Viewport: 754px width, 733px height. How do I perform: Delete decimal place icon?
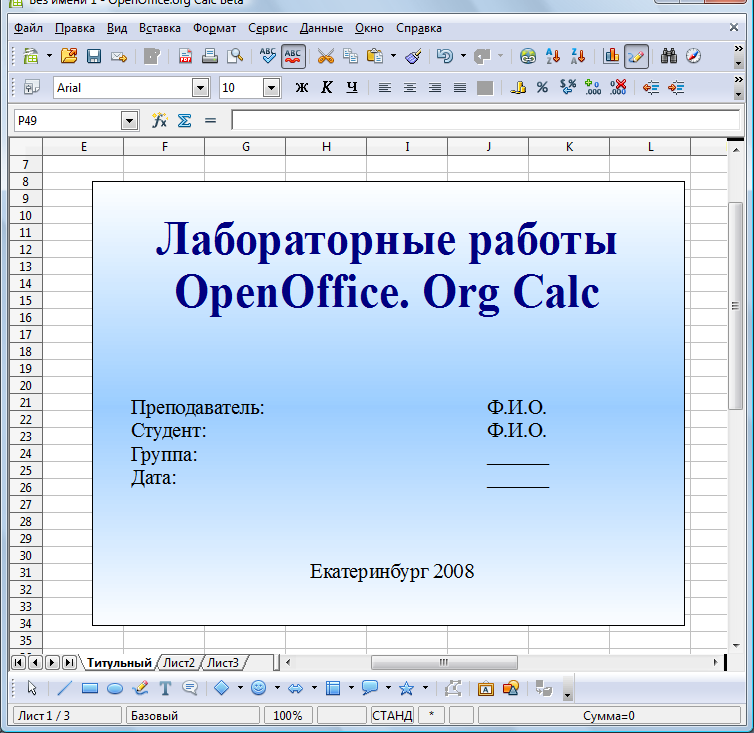[x=618, y=88]
